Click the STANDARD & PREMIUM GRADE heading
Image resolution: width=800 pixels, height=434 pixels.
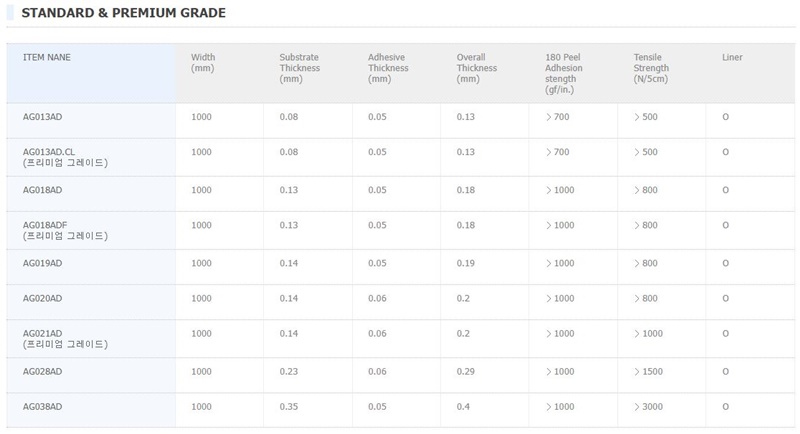[123, 14]
